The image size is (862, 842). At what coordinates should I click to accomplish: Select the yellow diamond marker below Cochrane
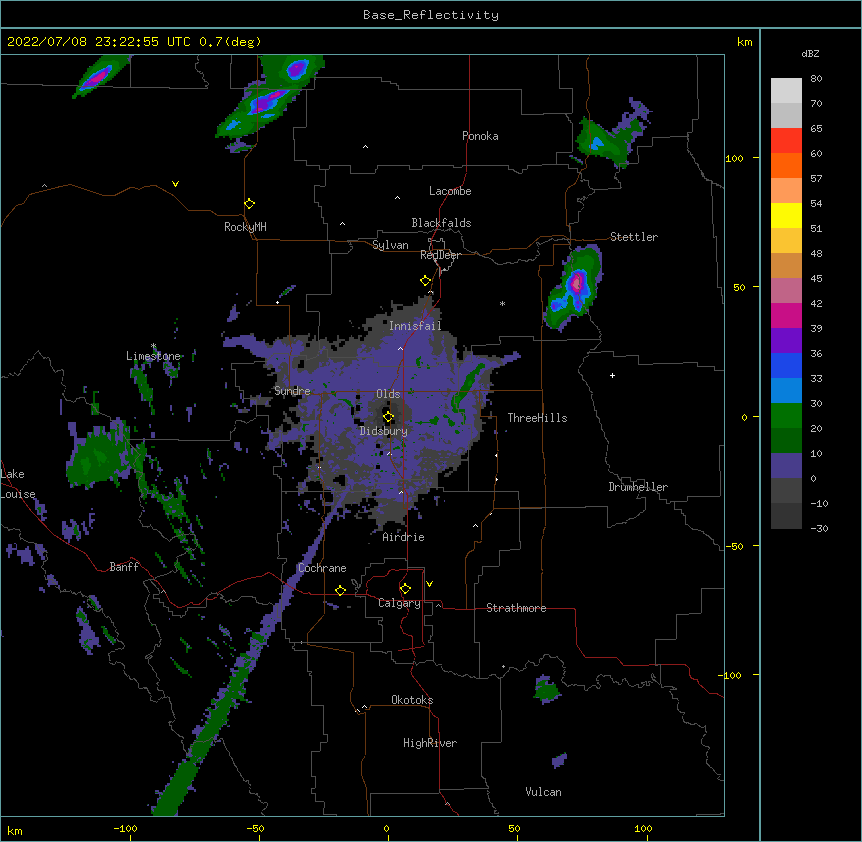point(340,590)
